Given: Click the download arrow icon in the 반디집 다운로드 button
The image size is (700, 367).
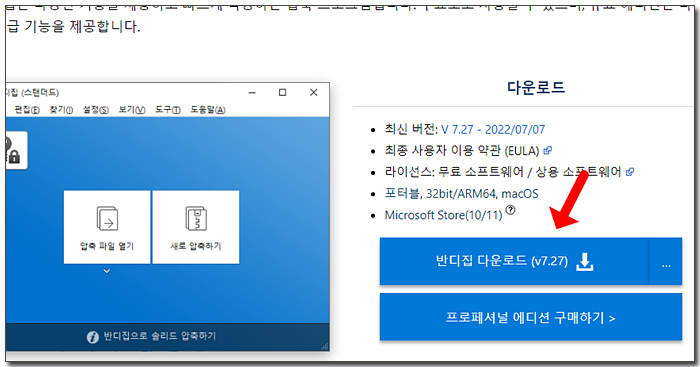Looking at the screenshot, I should point(585,262).
